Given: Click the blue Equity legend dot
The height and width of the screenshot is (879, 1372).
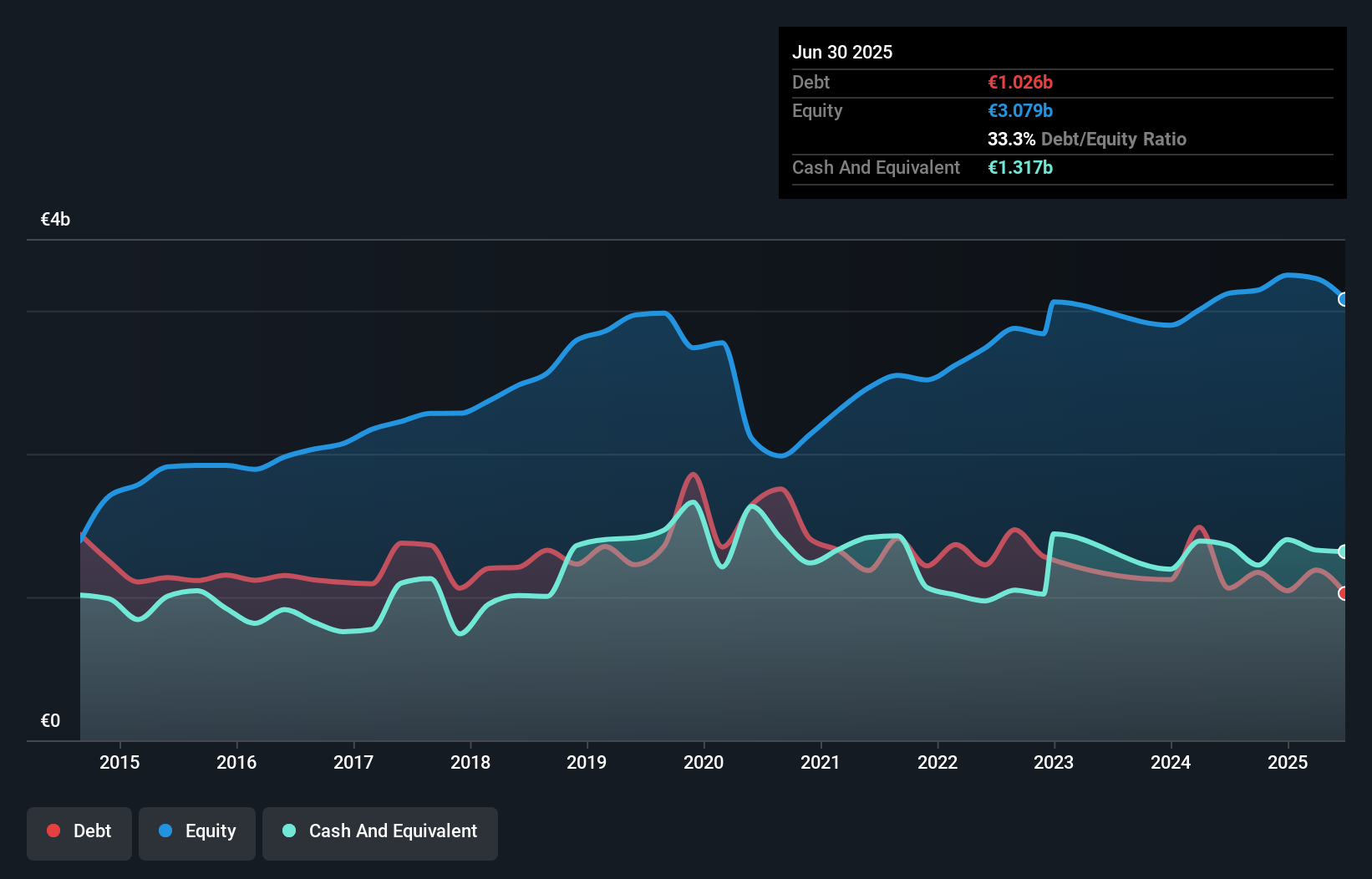Looking at the screenshot, I should [165, 831].
